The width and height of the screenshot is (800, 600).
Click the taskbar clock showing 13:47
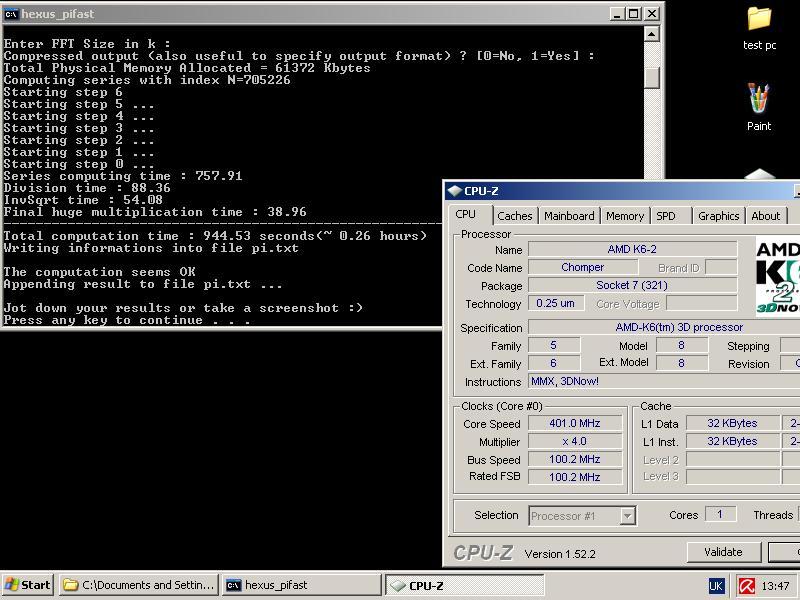pos(776,586)
